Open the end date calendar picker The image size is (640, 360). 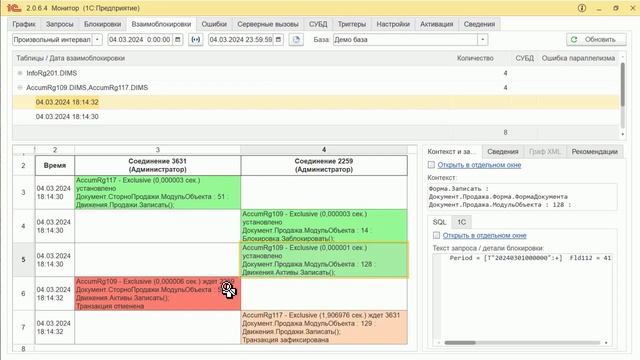tap(278, 40)
